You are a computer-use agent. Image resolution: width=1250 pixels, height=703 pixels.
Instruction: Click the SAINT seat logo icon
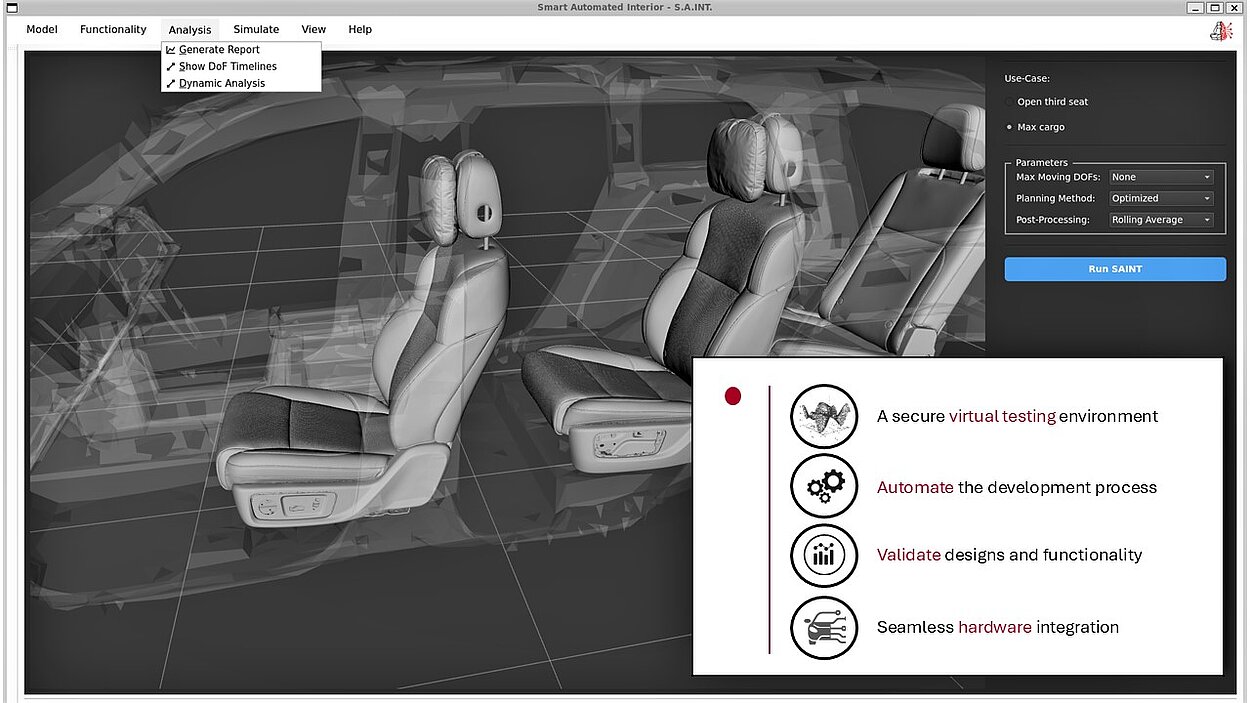click(x=1220, y=31)
